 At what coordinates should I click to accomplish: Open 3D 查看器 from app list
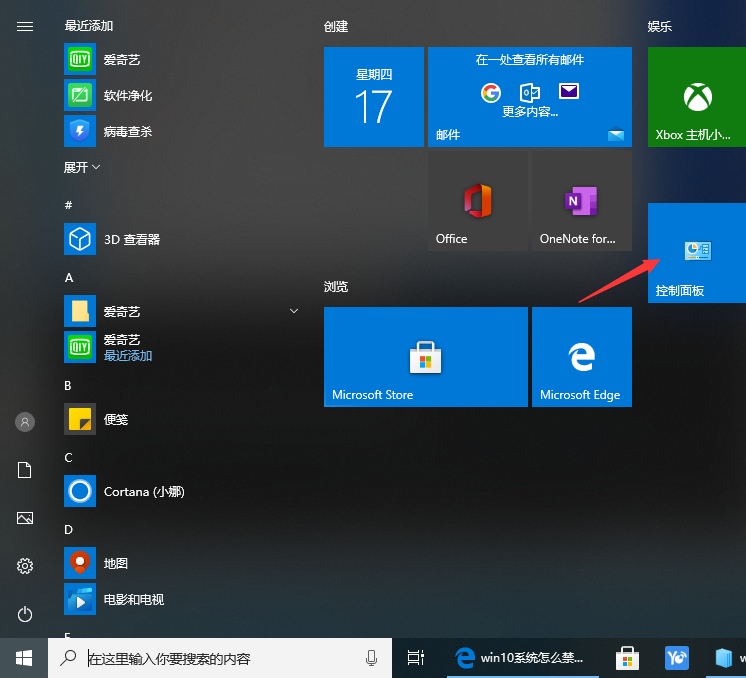[x=132, y=240]
